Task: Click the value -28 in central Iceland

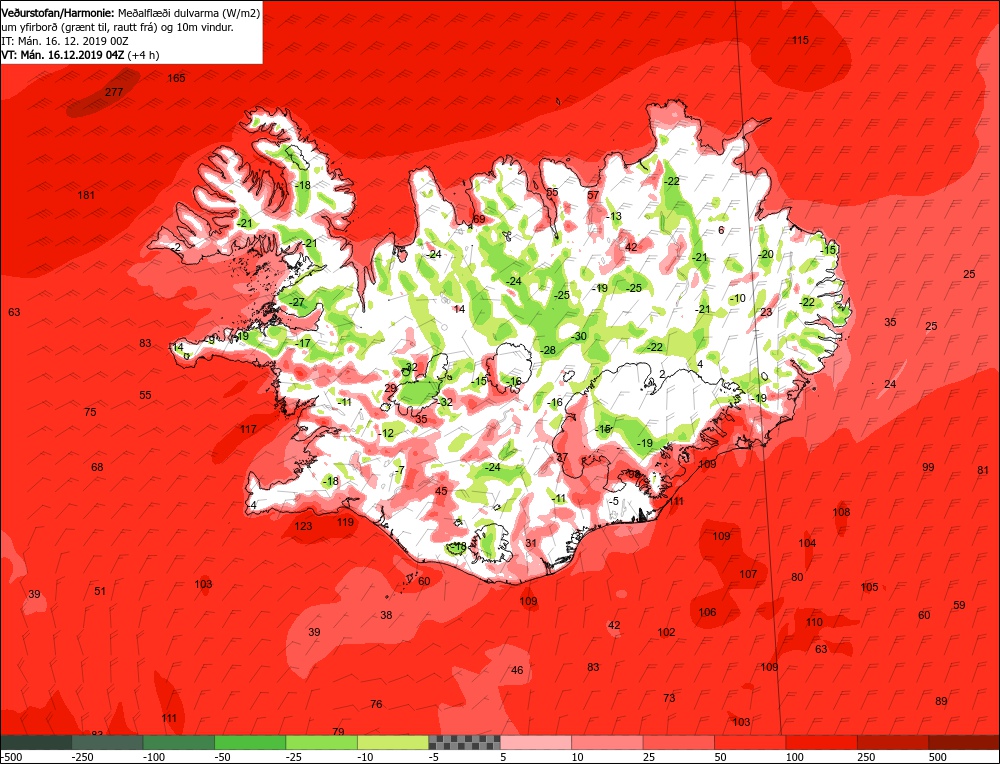Action: click(548, 350)
